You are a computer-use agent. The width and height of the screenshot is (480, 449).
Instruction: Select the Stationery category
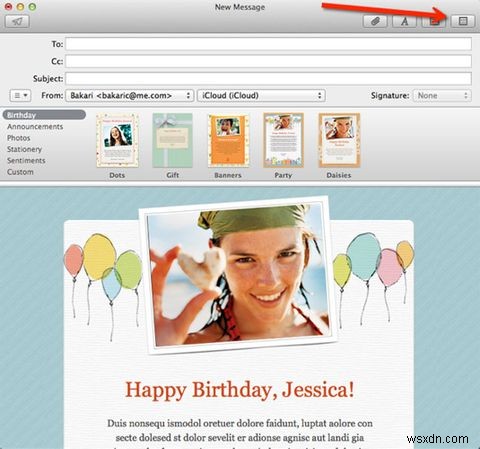(x=24, y=149)
